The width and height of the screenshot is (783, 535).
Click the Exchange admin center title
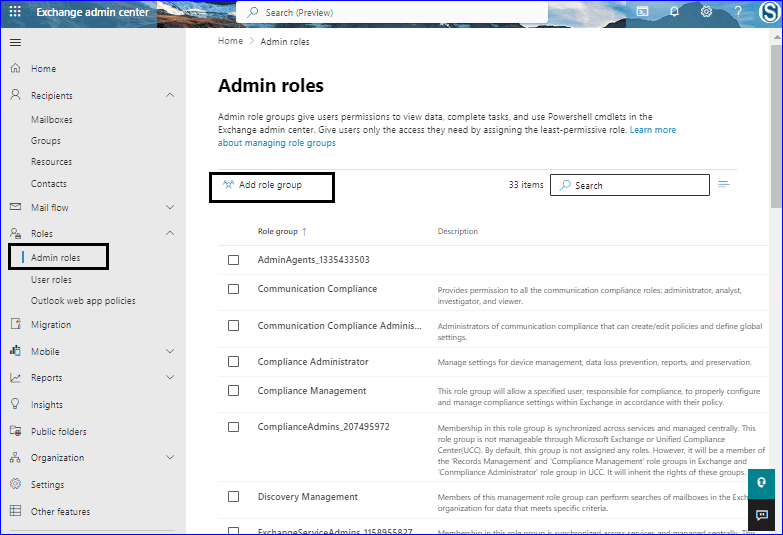coord(92,12)
